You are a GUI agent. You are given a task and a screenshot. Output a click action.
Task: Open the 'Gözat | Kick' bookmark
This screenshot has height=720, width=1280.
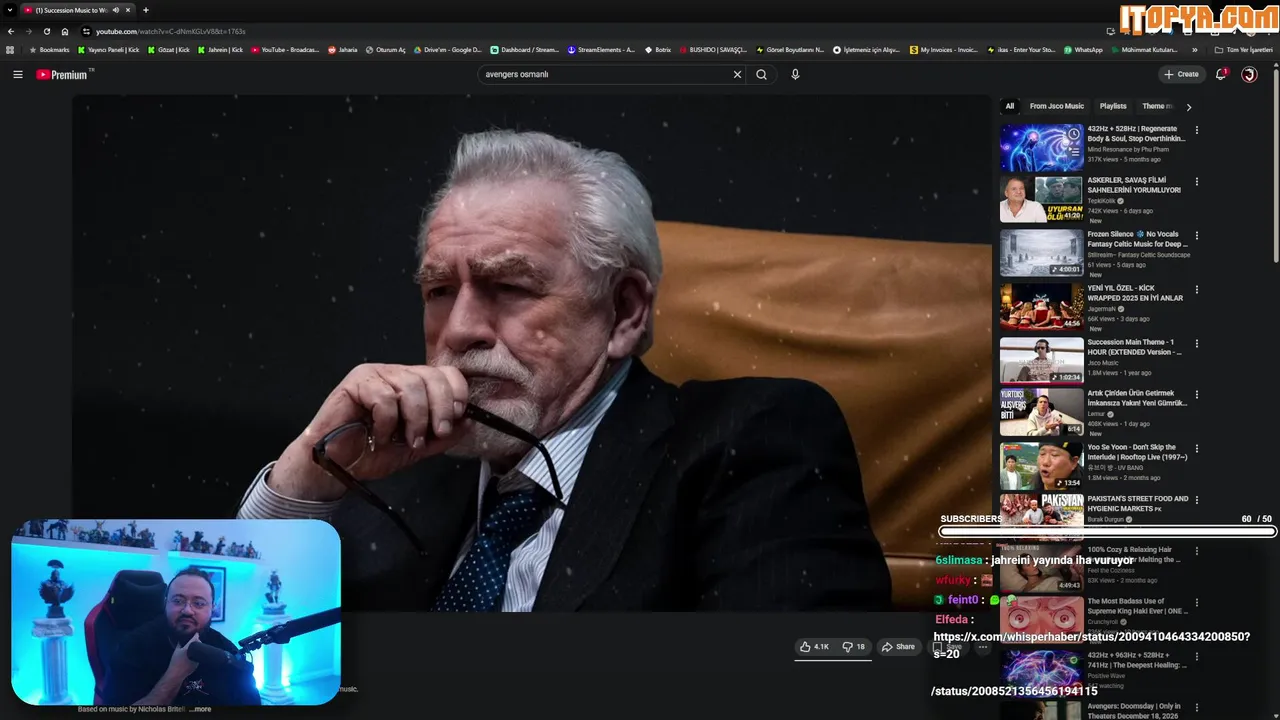click(168, 49)
